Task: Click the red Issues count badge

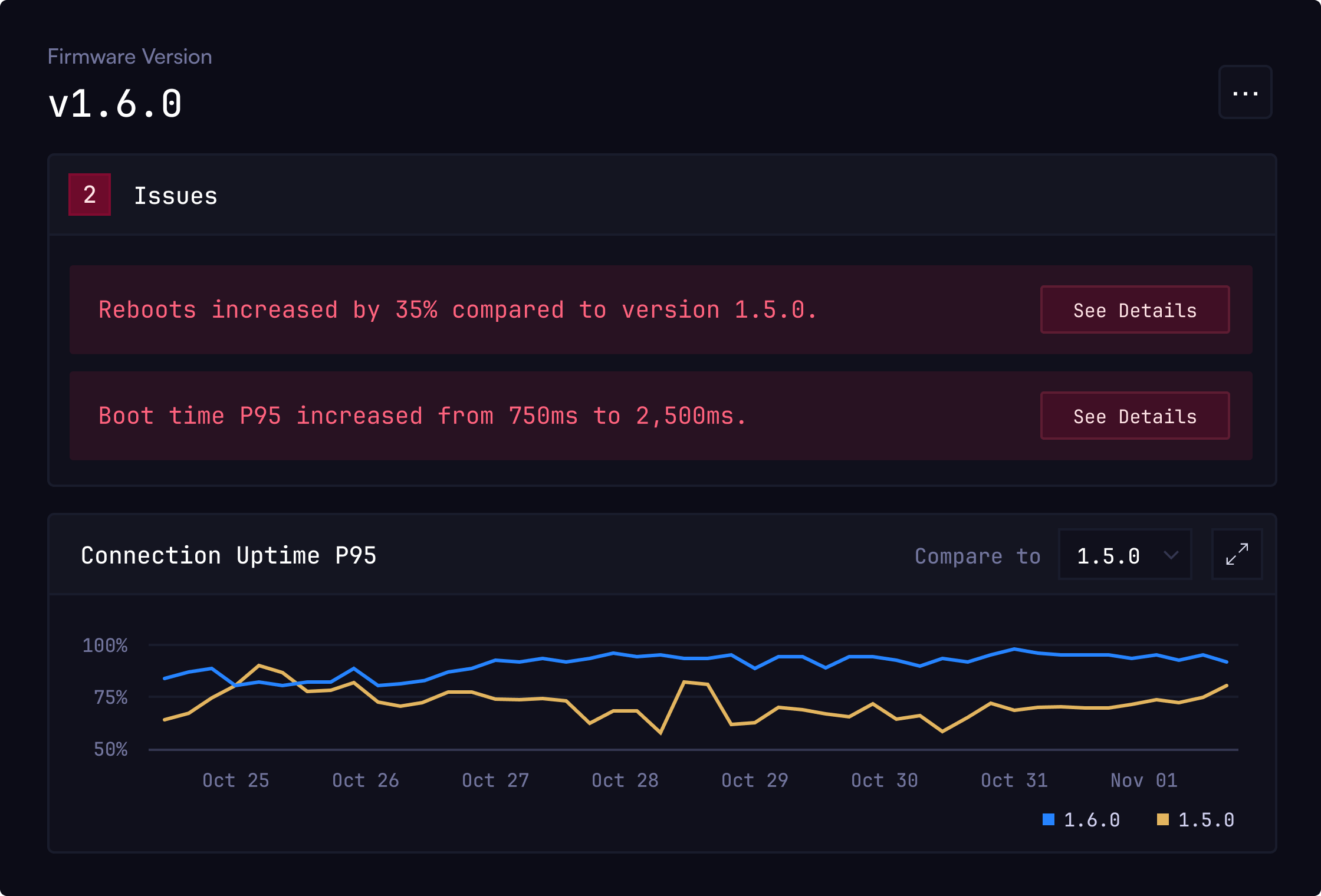Action: tap(89, 195)
